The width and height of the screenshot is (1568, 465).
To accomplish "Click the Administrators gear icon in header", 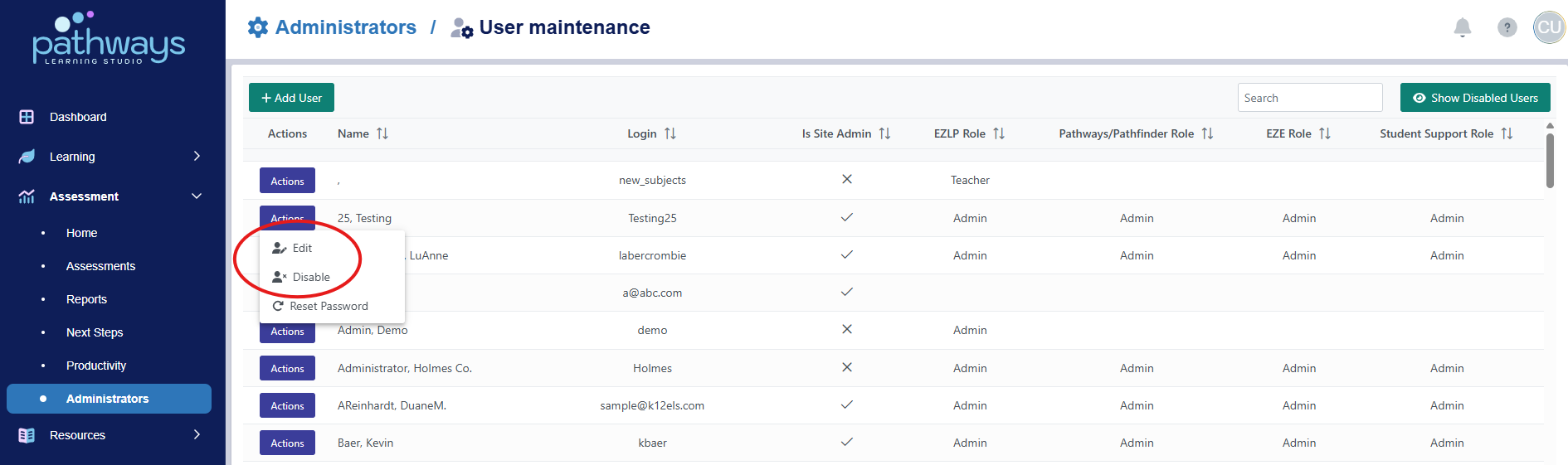I will click(x=258, y=27).
